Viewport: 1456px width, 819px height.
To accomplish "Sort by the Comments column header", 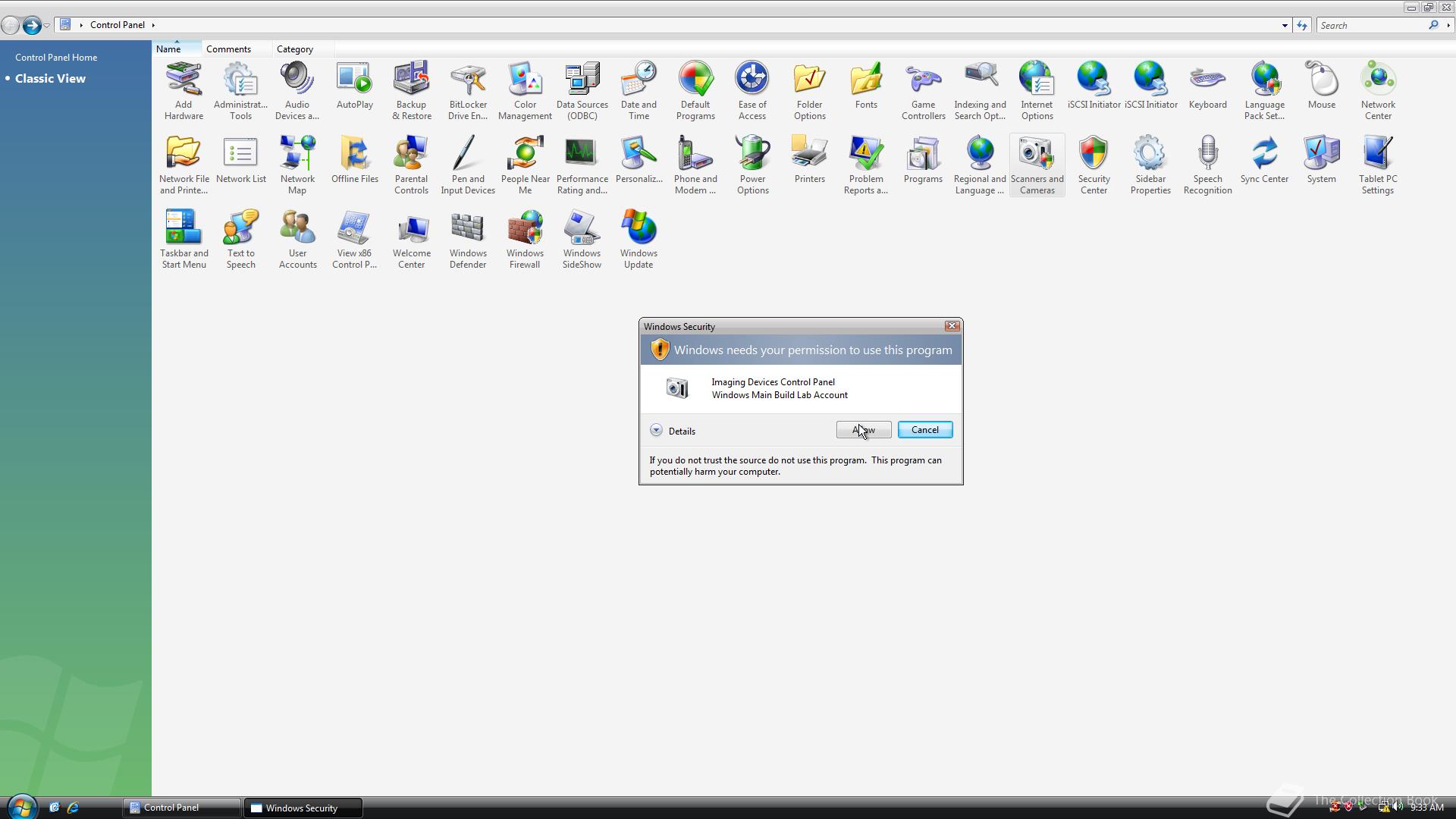I will pos(228,49).
